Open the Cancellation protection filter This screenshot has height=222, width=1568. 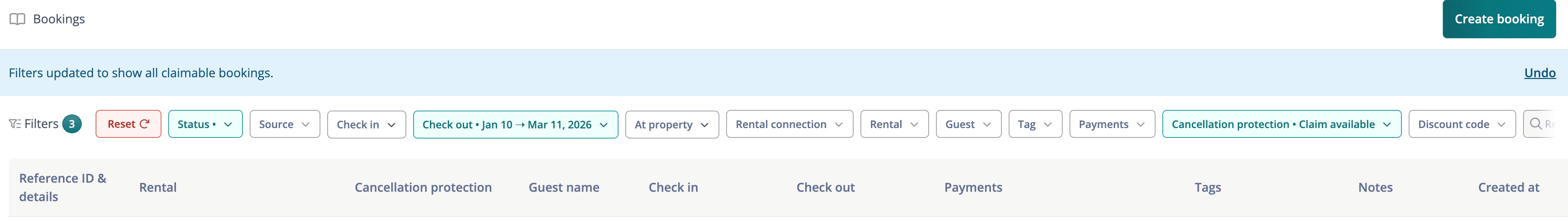[x=1281, y=124]
